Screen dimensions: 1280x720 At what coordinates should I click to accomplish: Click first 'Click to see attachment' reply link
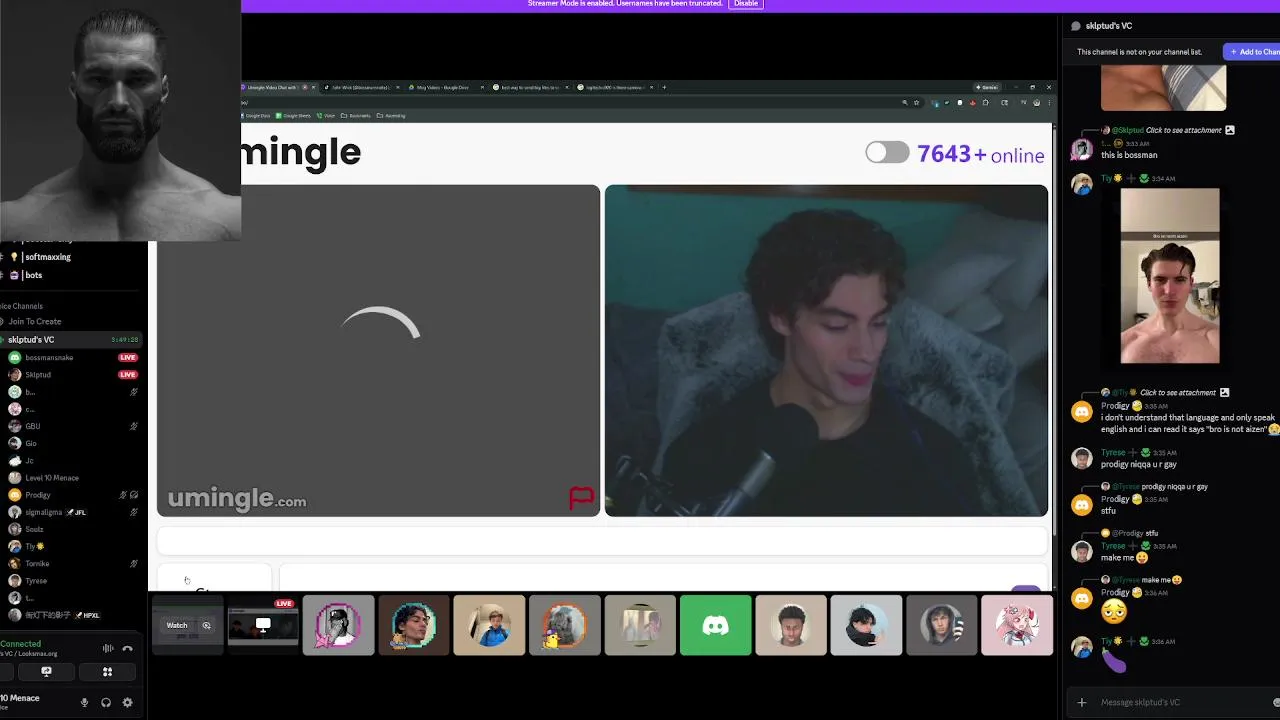tap(1183, 131)
